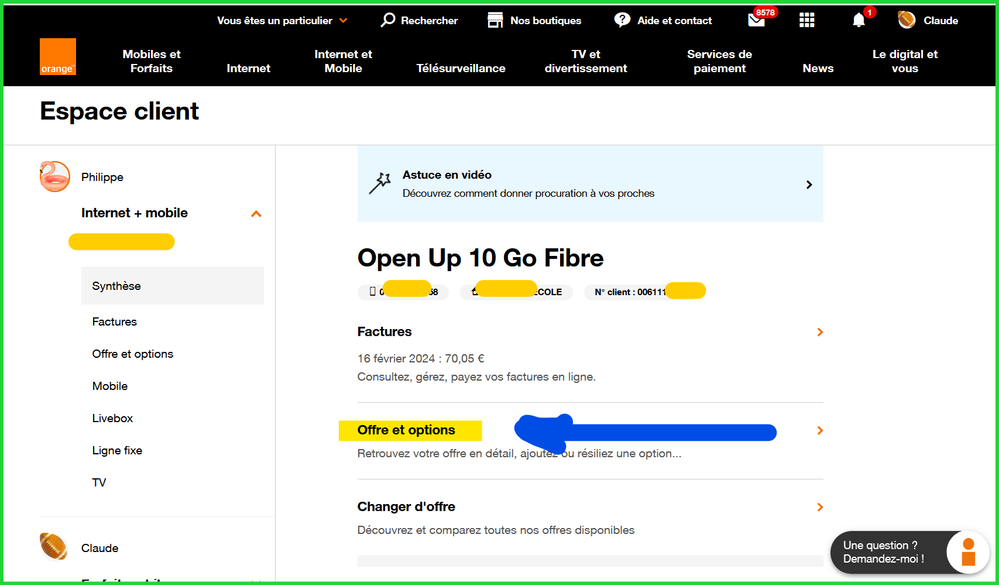
Task: Click the Une question ? Demandez-moi ! button
Action: point(909,552)
